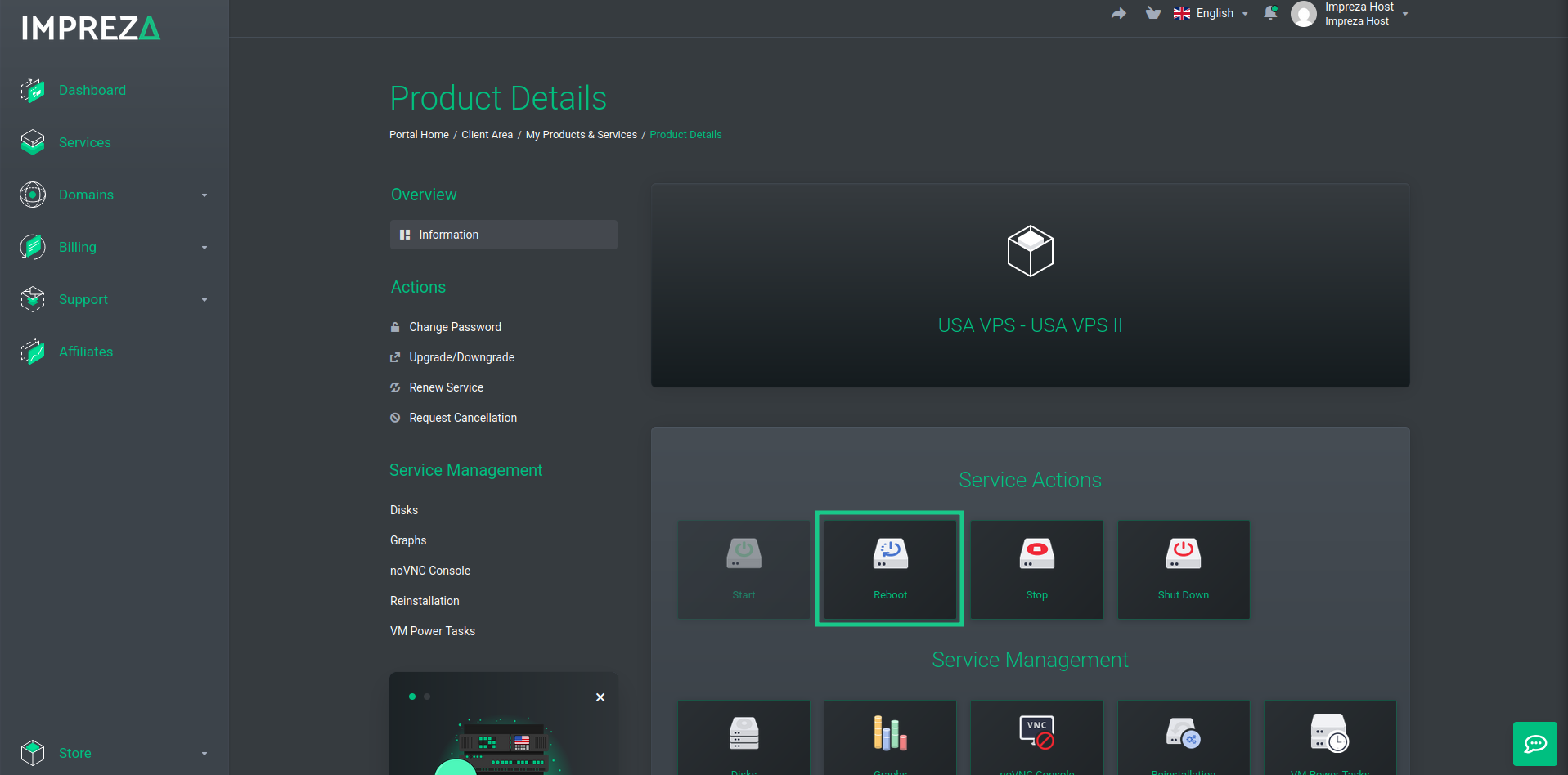This screenshot has height=775, width=1568.
Task: Click the Request Cancellation link
Action: (462, 418)
